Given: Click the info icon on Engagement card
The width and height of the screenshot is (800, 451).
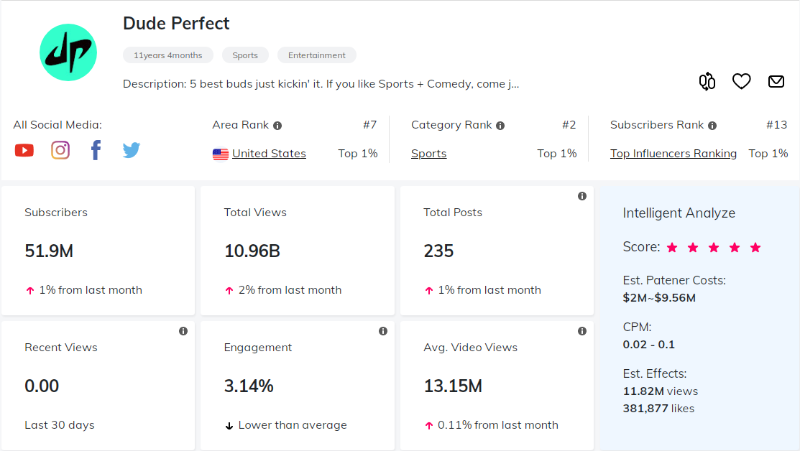Looking at the screenshot, I should [383, 331].
